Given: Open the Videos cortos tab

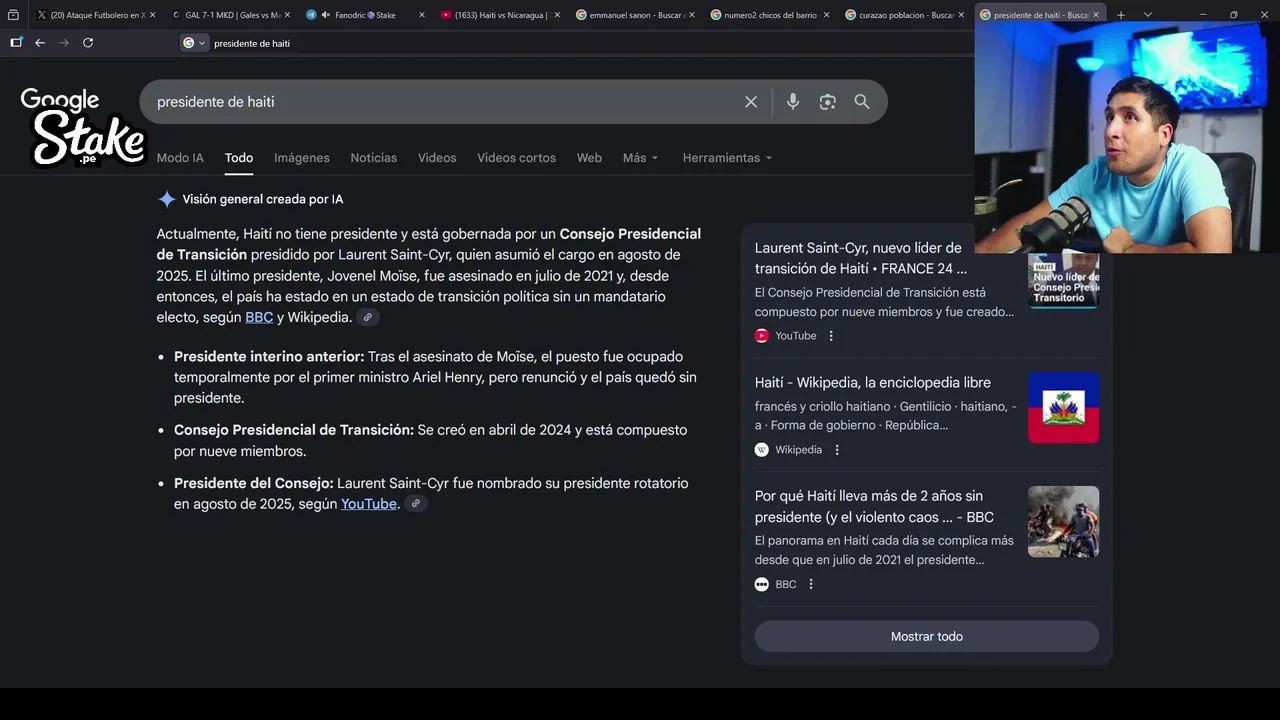Looking at the screenshot, I should point(516,158).
